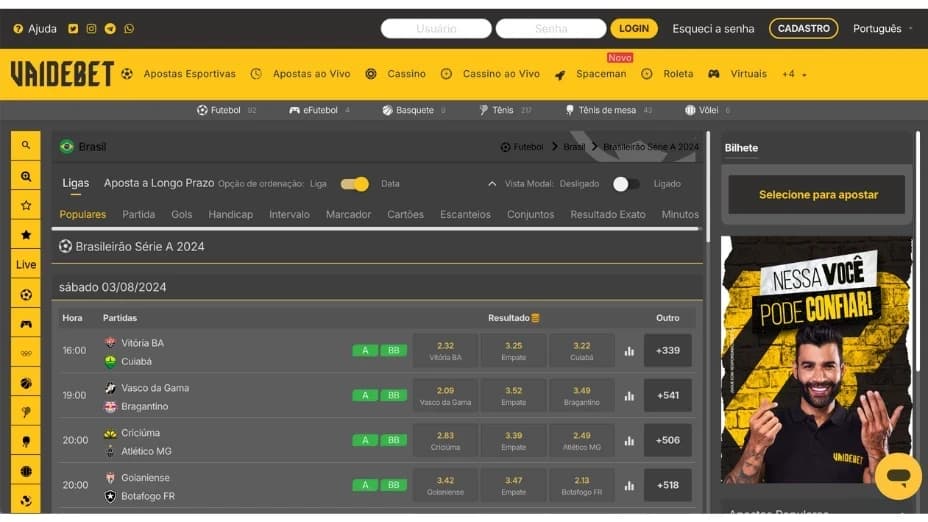Open Spaceman menu item
The width and height of the screenshot is (928, 522).
click(x=601, y=74)
